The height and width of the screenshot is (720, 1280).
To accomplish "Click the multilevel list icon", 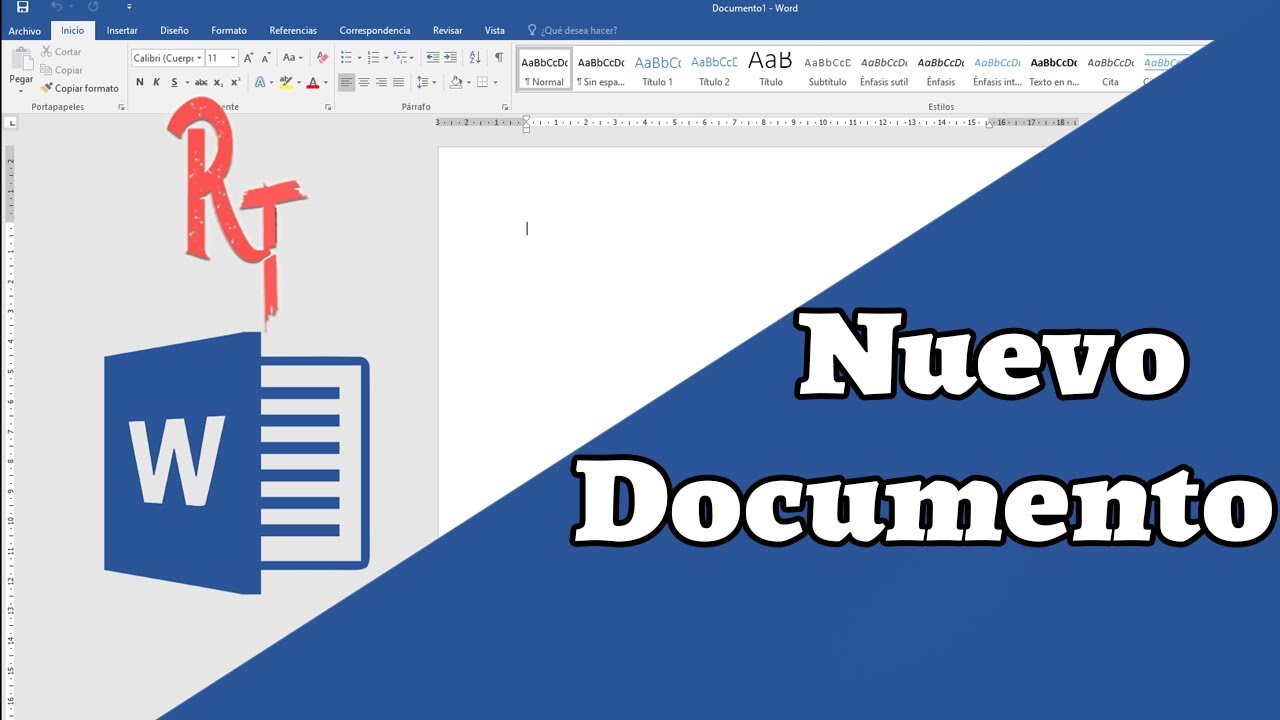I will pyautogui.click(x=401, y=58).
